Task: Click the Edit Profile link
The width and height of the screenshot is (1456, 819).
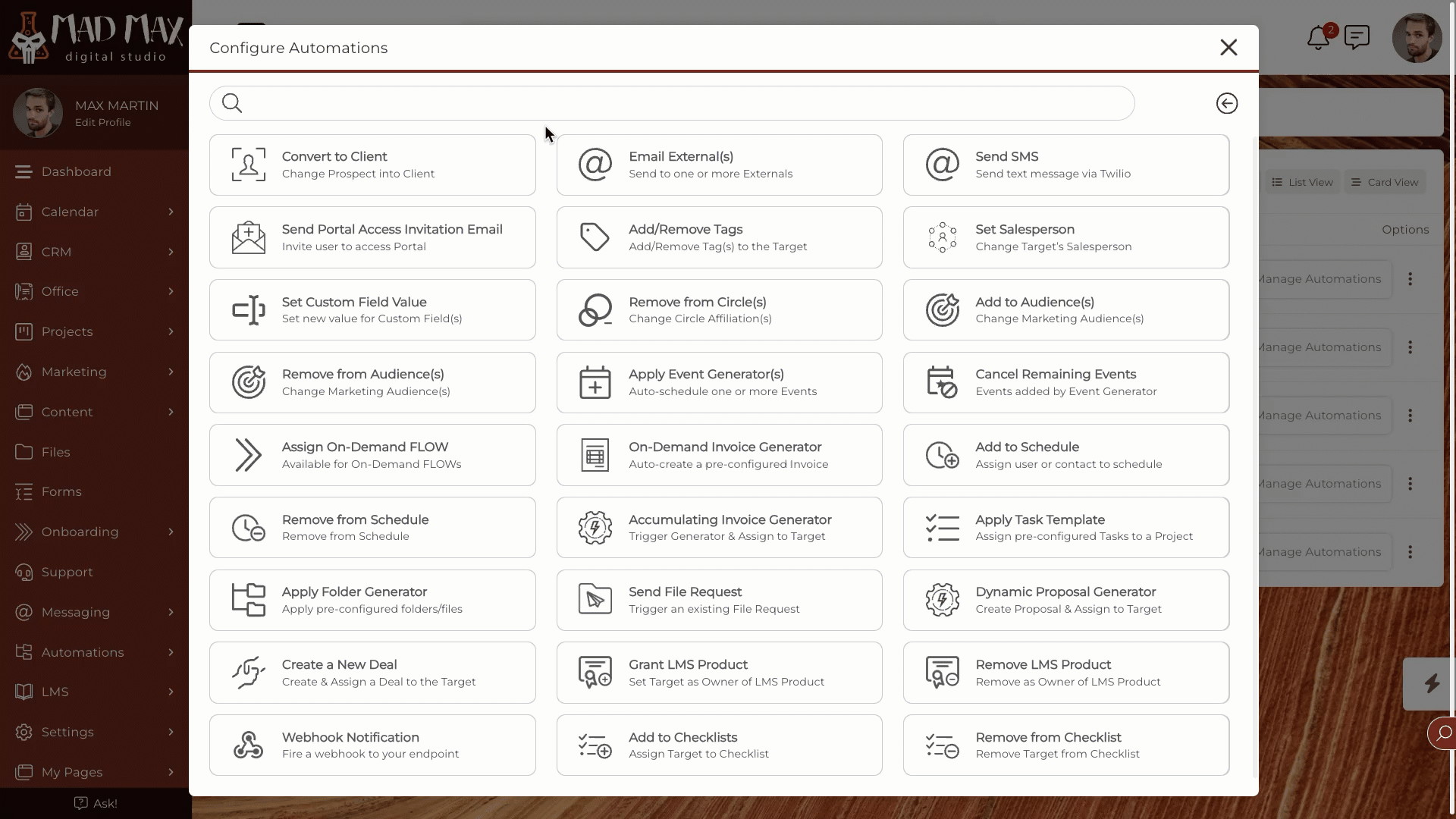Action: coord(103,122)
